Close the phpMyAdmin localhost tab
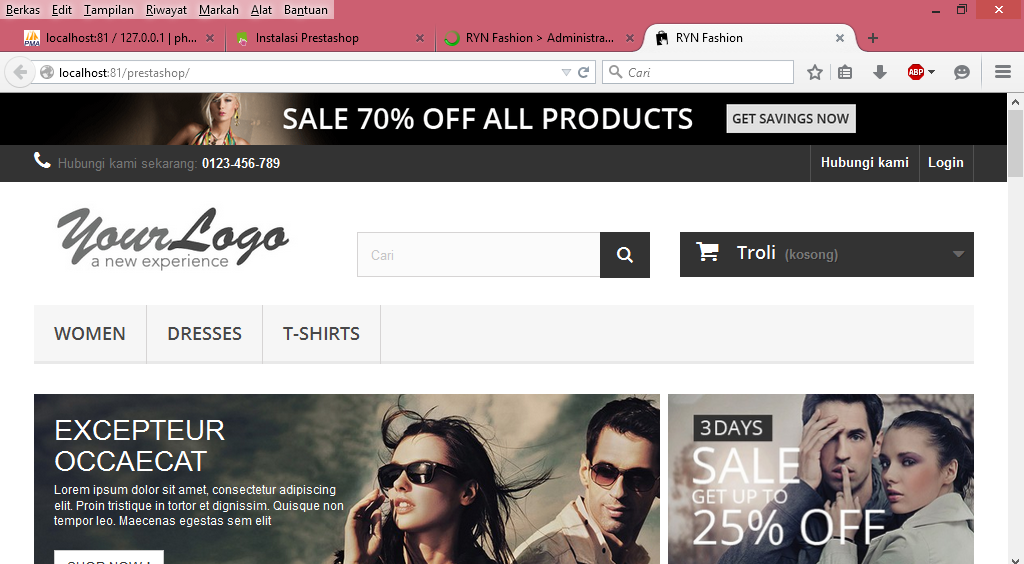 [x=210, y=39]
